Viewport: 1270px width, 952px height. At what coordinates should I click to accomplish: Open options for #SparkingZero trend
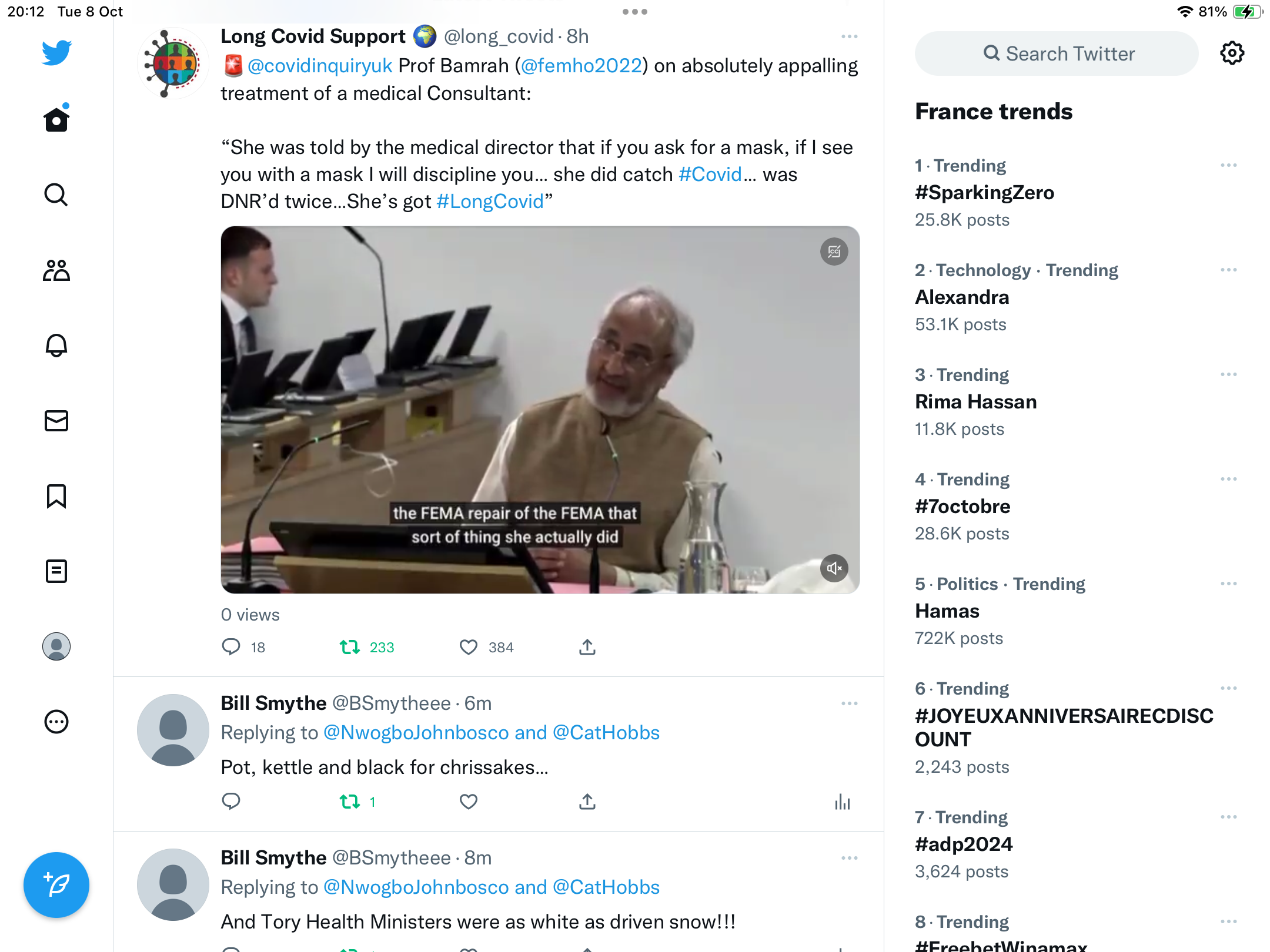[1228, 165]
